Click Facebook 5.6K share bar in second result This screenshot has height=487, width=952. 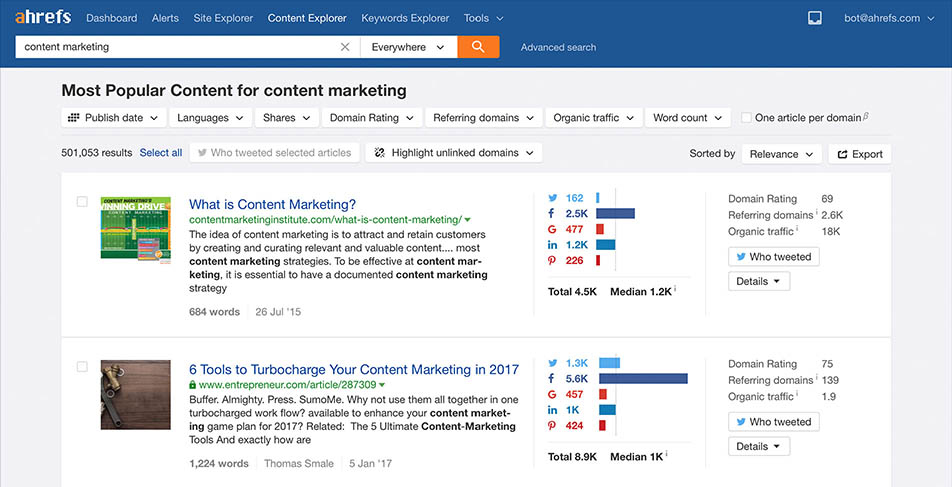644,378
